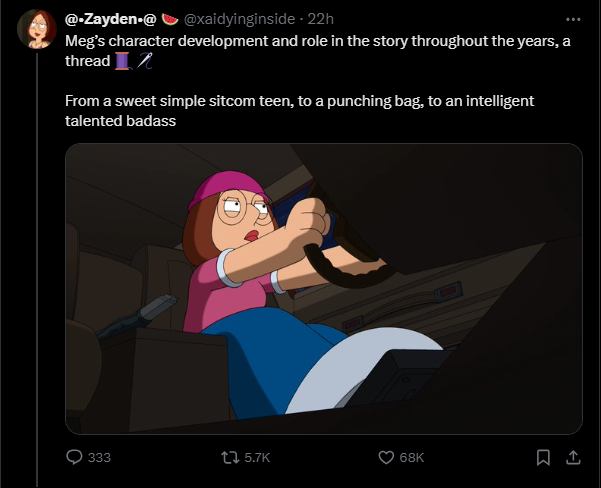Visit the @xaidyinginside handle link
The height and width of the screenshot is (488, 601).
(x=240, y=19)
